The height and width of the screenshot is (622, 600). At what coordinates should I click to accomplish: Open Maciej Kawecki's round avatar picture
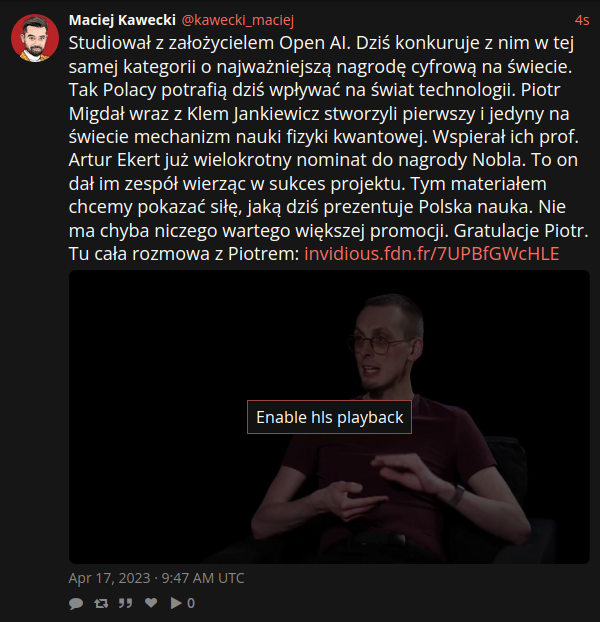coord(35,38)
